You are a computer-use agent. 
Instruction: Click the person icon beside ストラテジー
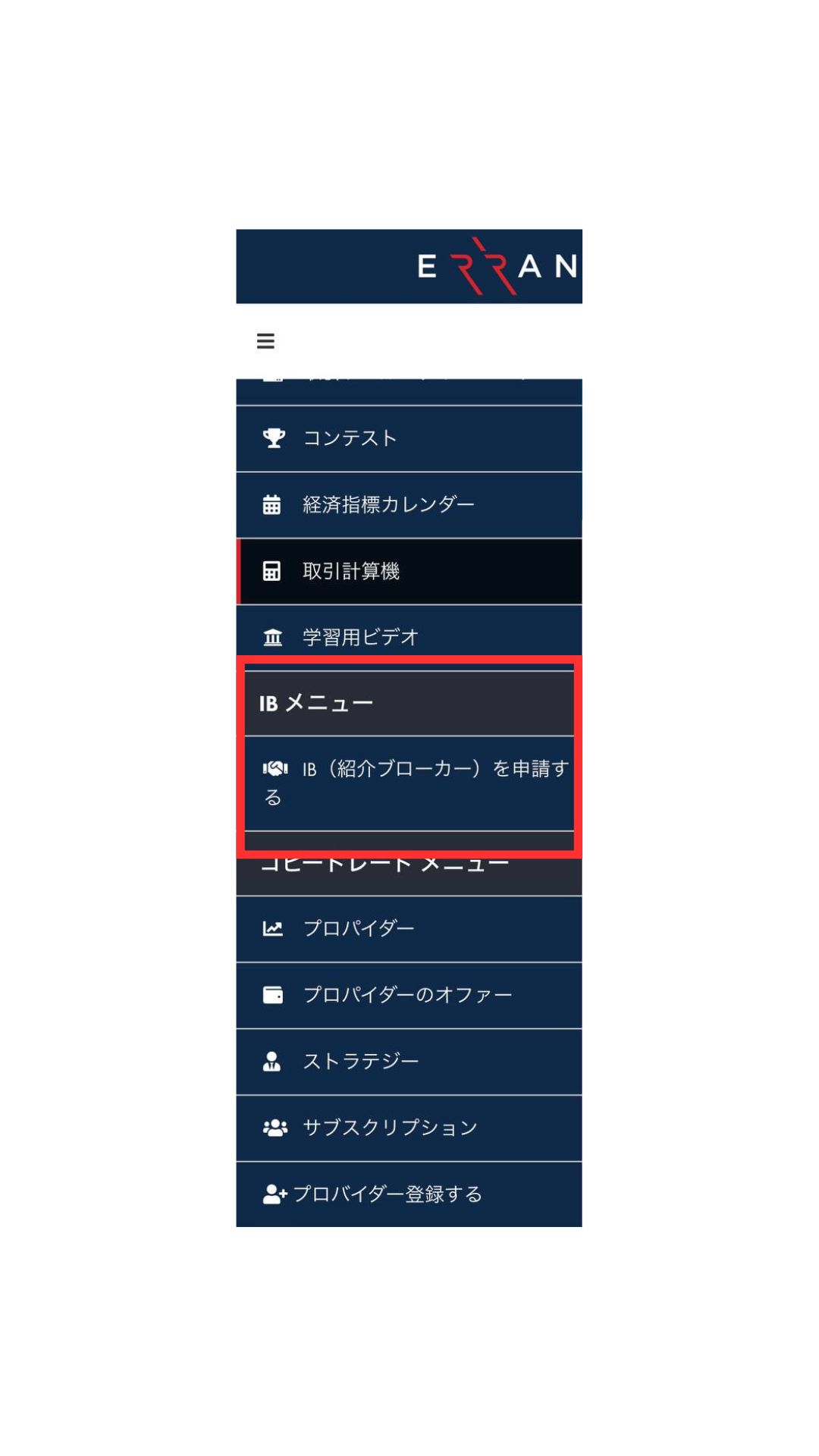(271, 1061)
